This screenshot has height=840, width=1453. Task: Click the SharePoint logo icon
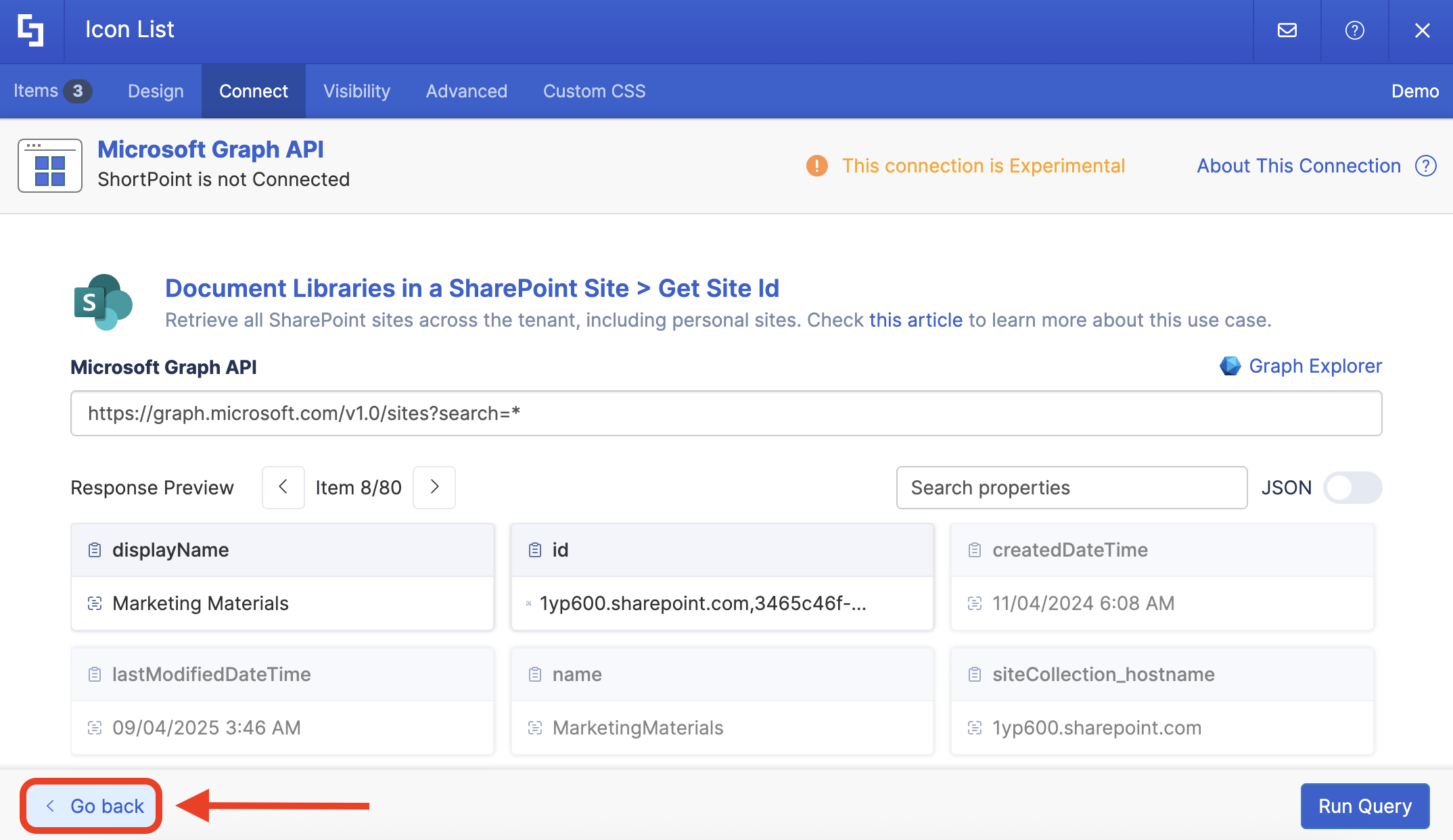[x=103, y=302]
